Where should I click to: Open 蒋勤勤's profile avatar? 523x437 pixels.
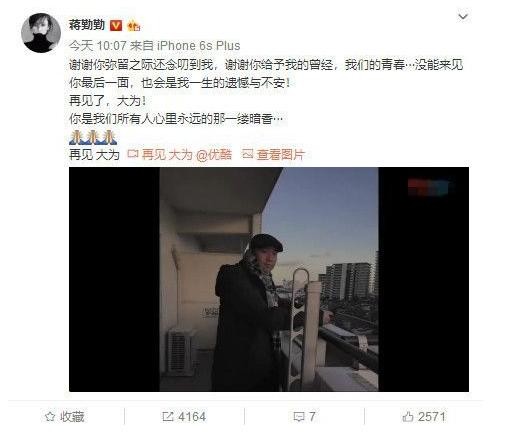click(x=41, y=33)
